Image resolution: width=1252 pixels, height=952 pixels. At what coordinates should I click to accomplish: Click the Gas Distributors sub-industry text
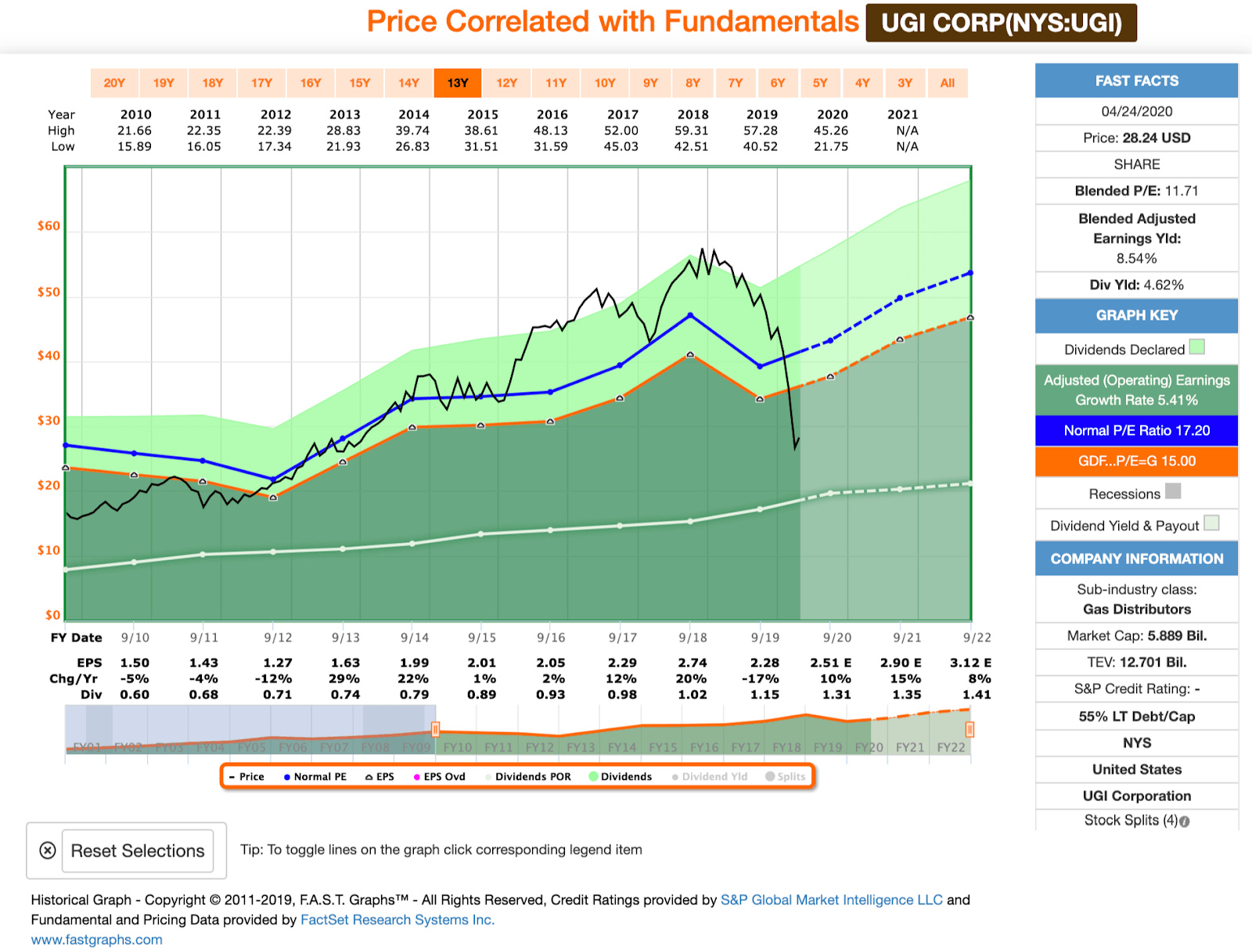(1136, 609)
